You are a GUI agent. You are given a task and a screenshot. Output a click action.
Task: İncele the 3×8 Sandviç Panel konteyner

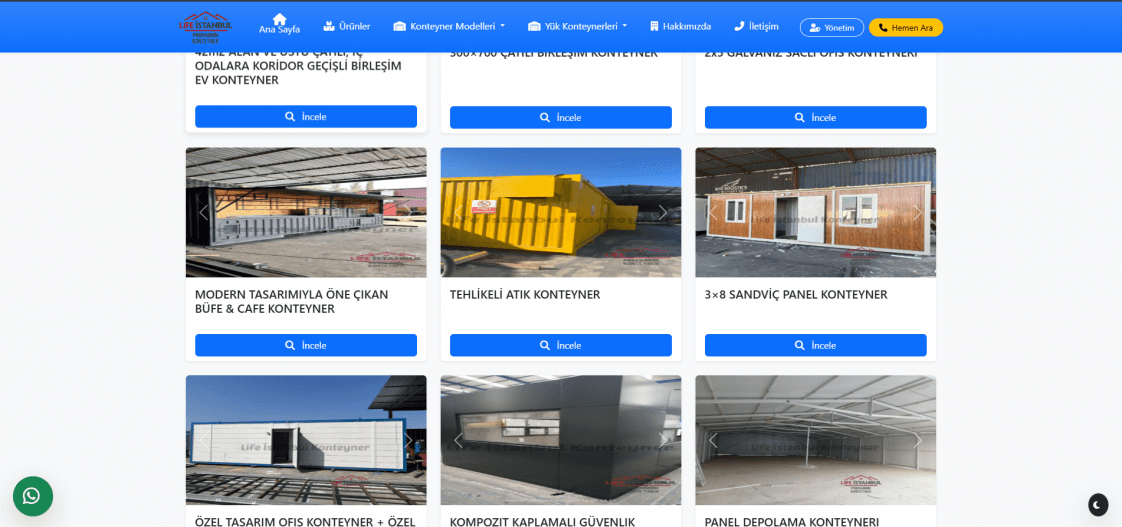(815, 345)
